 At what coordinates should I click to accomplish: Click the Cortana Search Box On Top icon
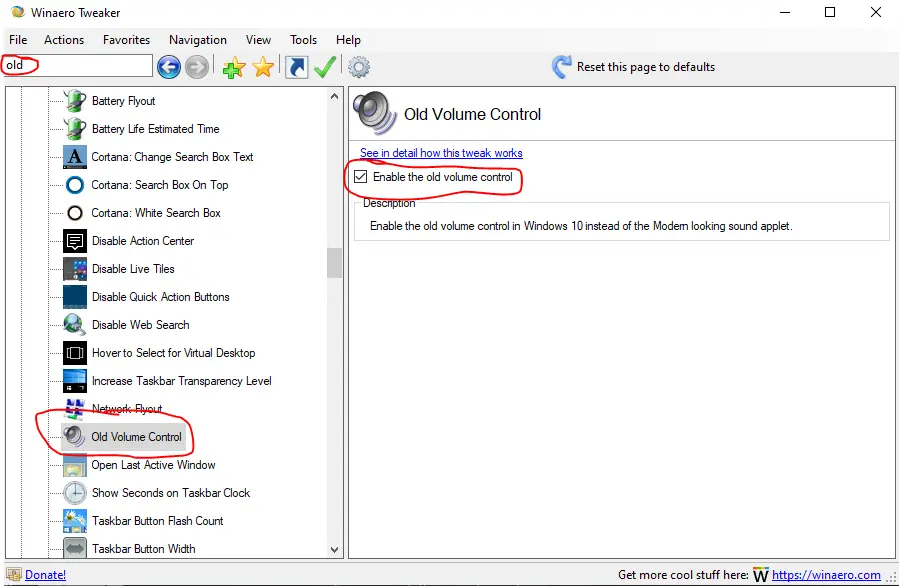(75, 185)
